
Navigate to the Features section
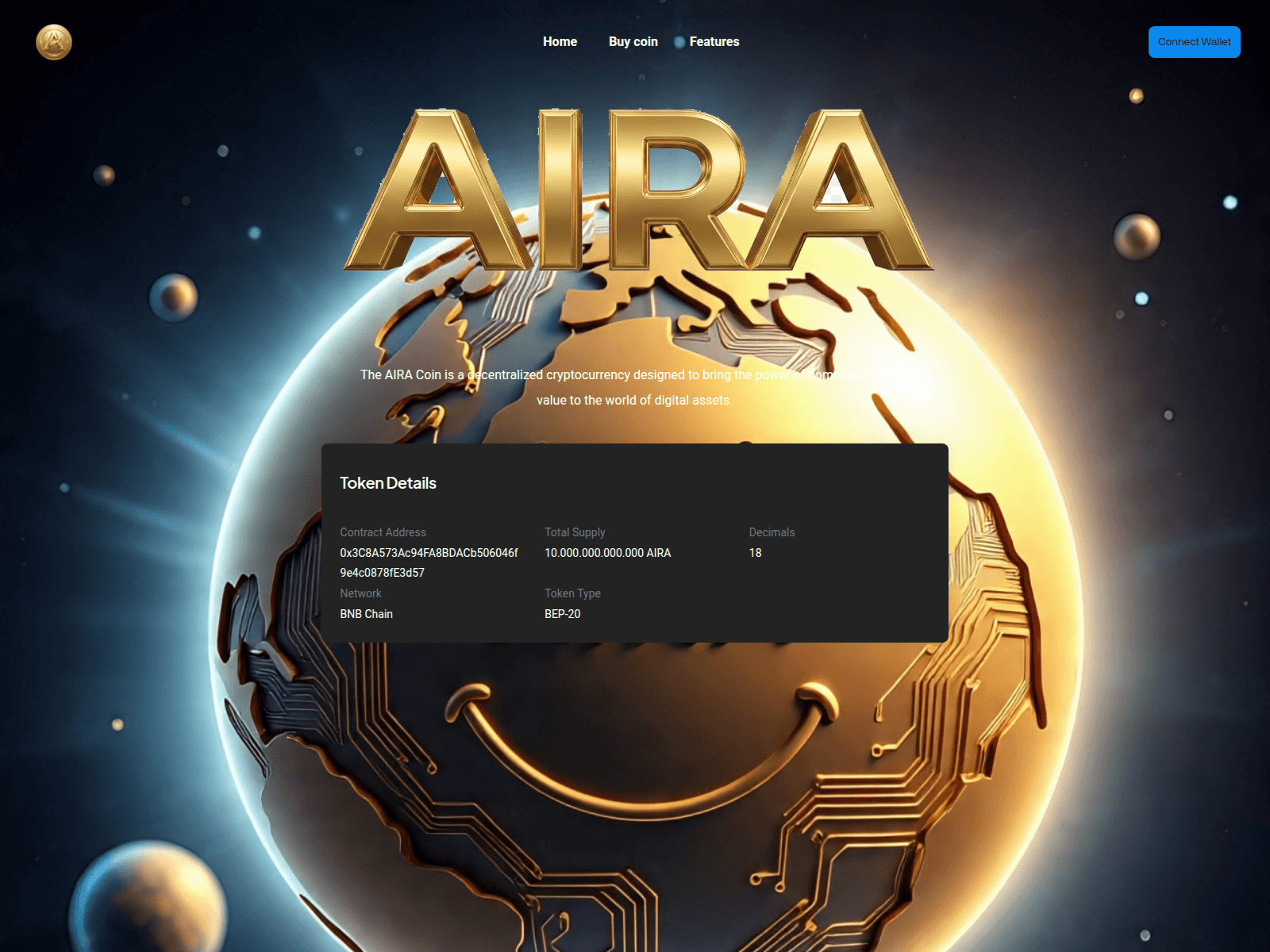click(x=714, y=41)
